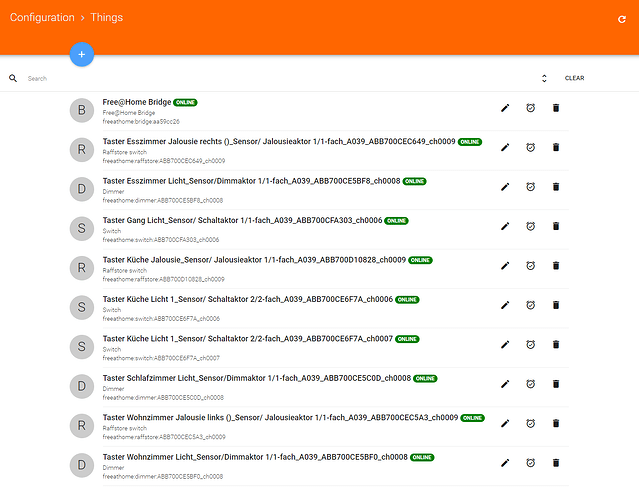The image size is (639, 500).
Task: Delete the Free@Home Bridge thing
Action: 556,108
